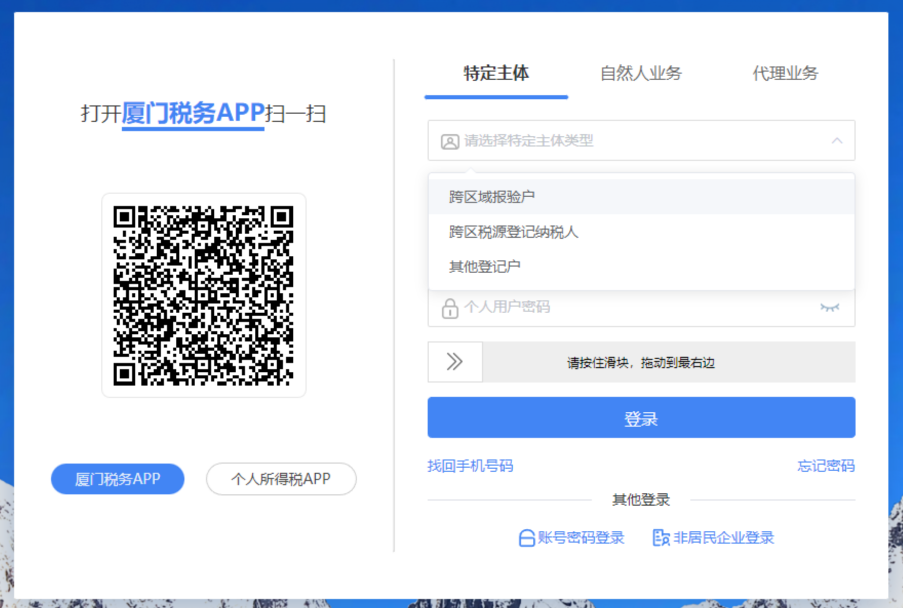The height and width of the screenshot is (608, 903).
Task: Switch to the 特定主体 tab
Action: (496, 73)
